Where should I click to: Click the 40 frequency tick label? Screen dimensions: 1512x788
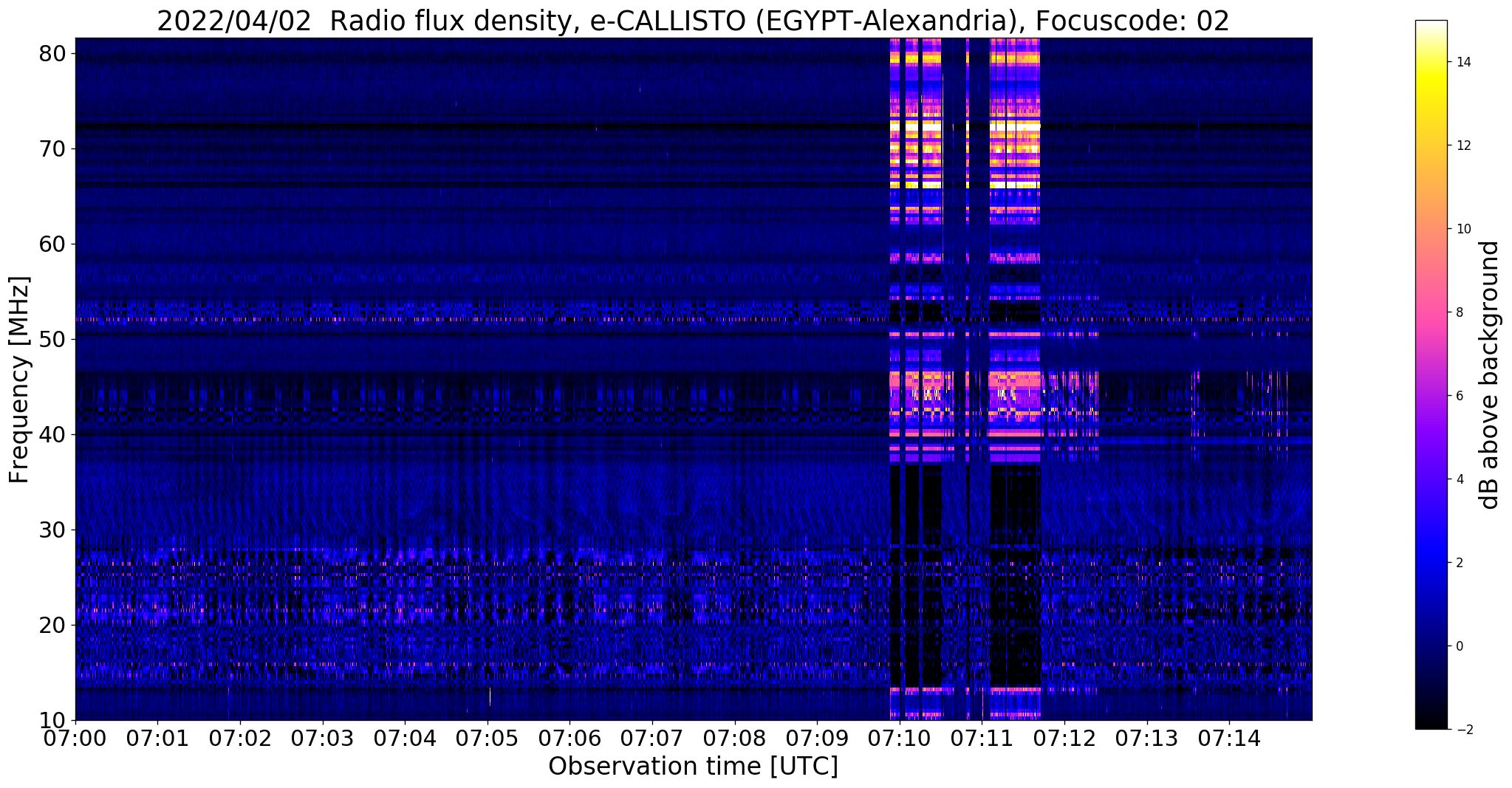[x=54, y=435]
